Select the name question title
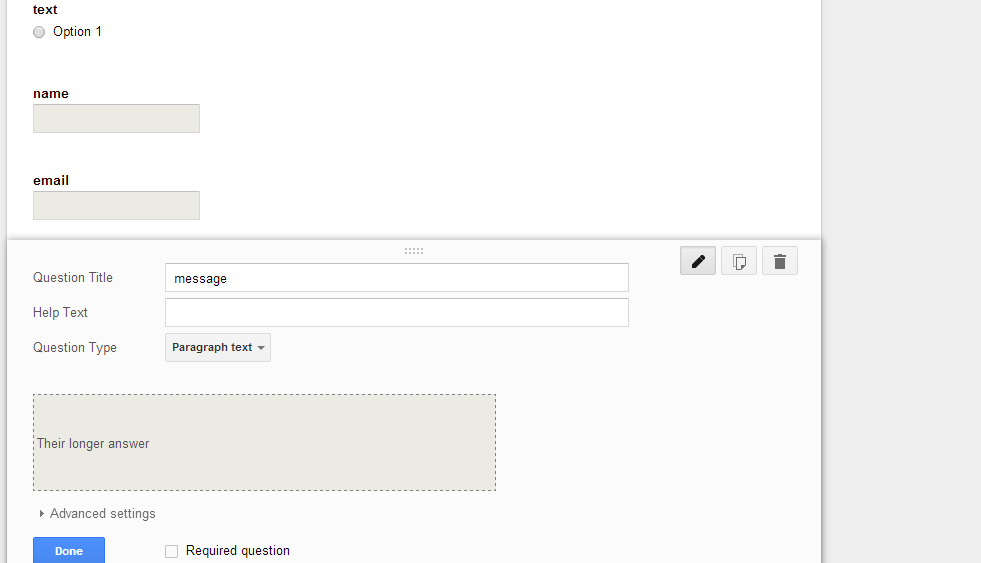The width and height of the screenshot is (981, 563). [x=51, y=93]
